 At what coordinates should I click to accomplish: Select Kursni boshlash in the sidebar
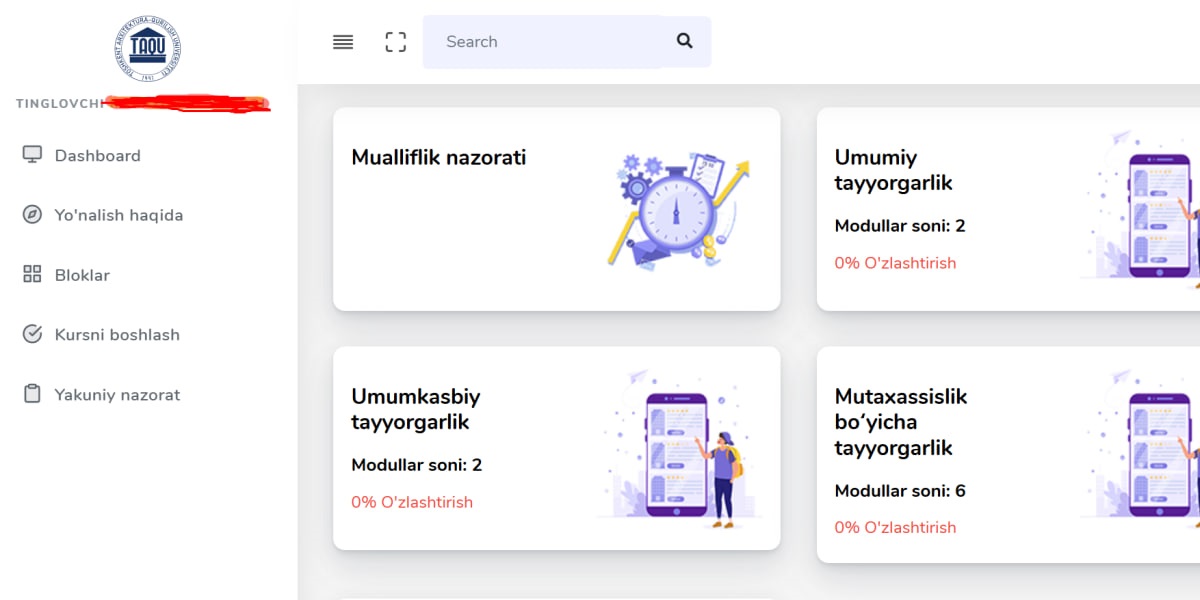[117, 335]
